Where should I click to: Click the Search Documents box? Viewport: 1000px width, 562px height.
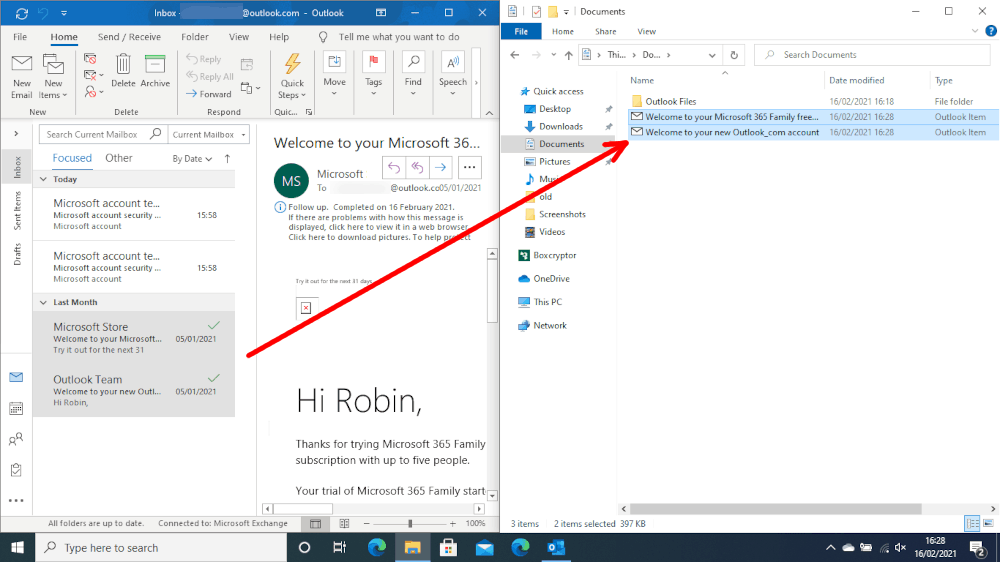[872, 55]
